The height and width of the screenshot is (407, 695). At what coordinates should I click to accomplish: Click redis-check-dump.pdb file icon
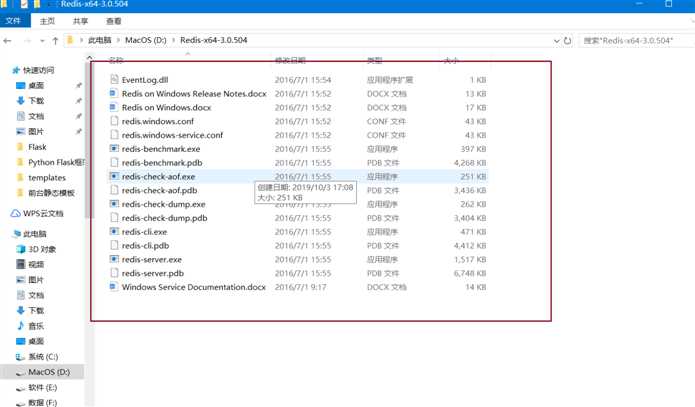114,218
